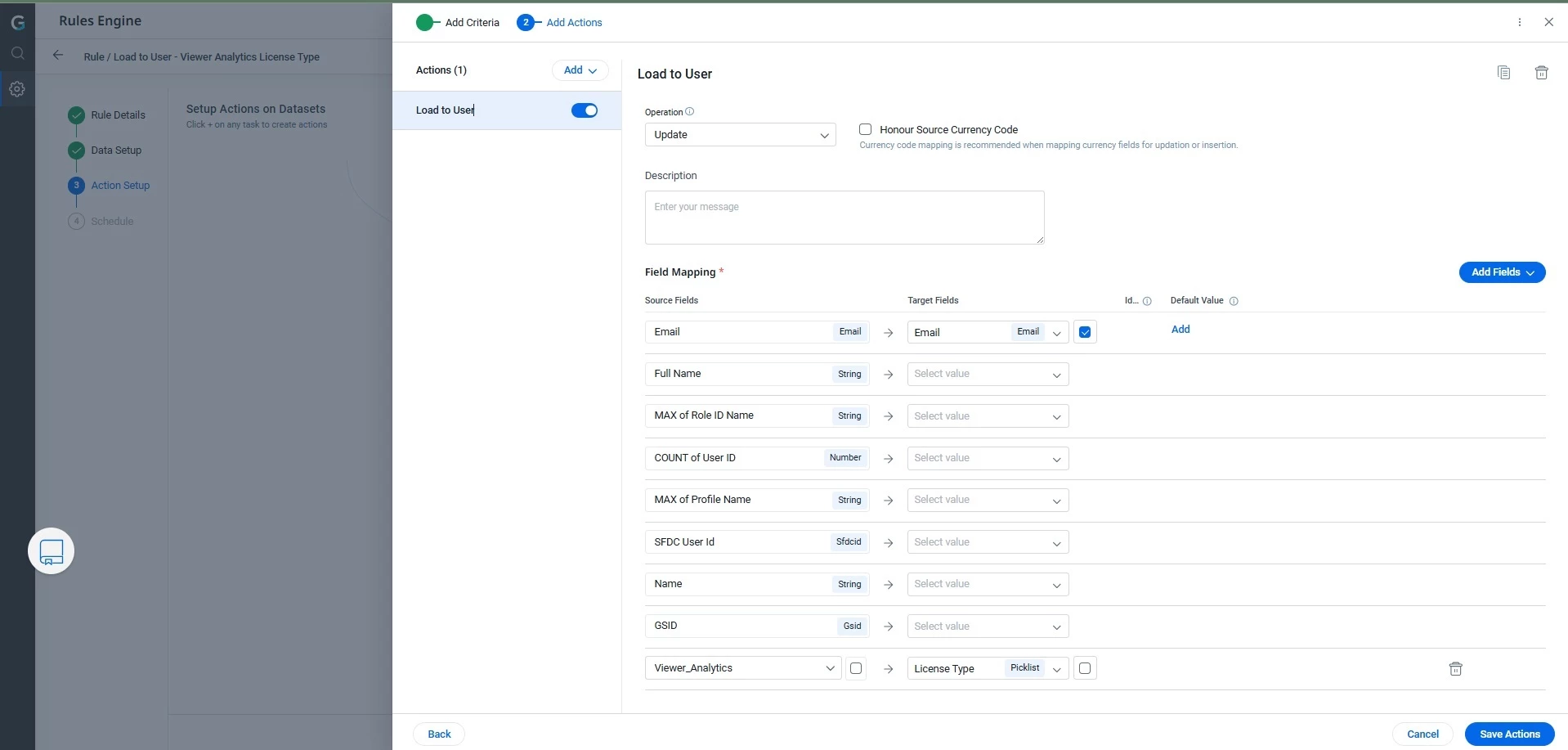Click the arrow icon in Full Name row

(x=889, y=375)
